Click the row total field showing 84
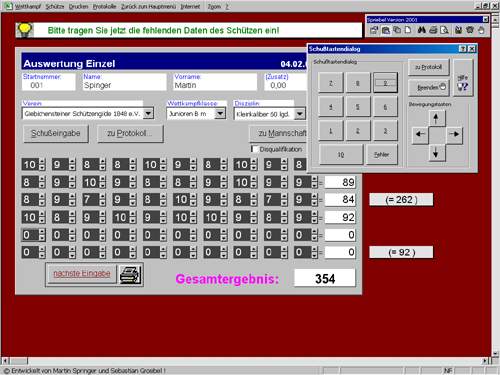 (340, 199)
